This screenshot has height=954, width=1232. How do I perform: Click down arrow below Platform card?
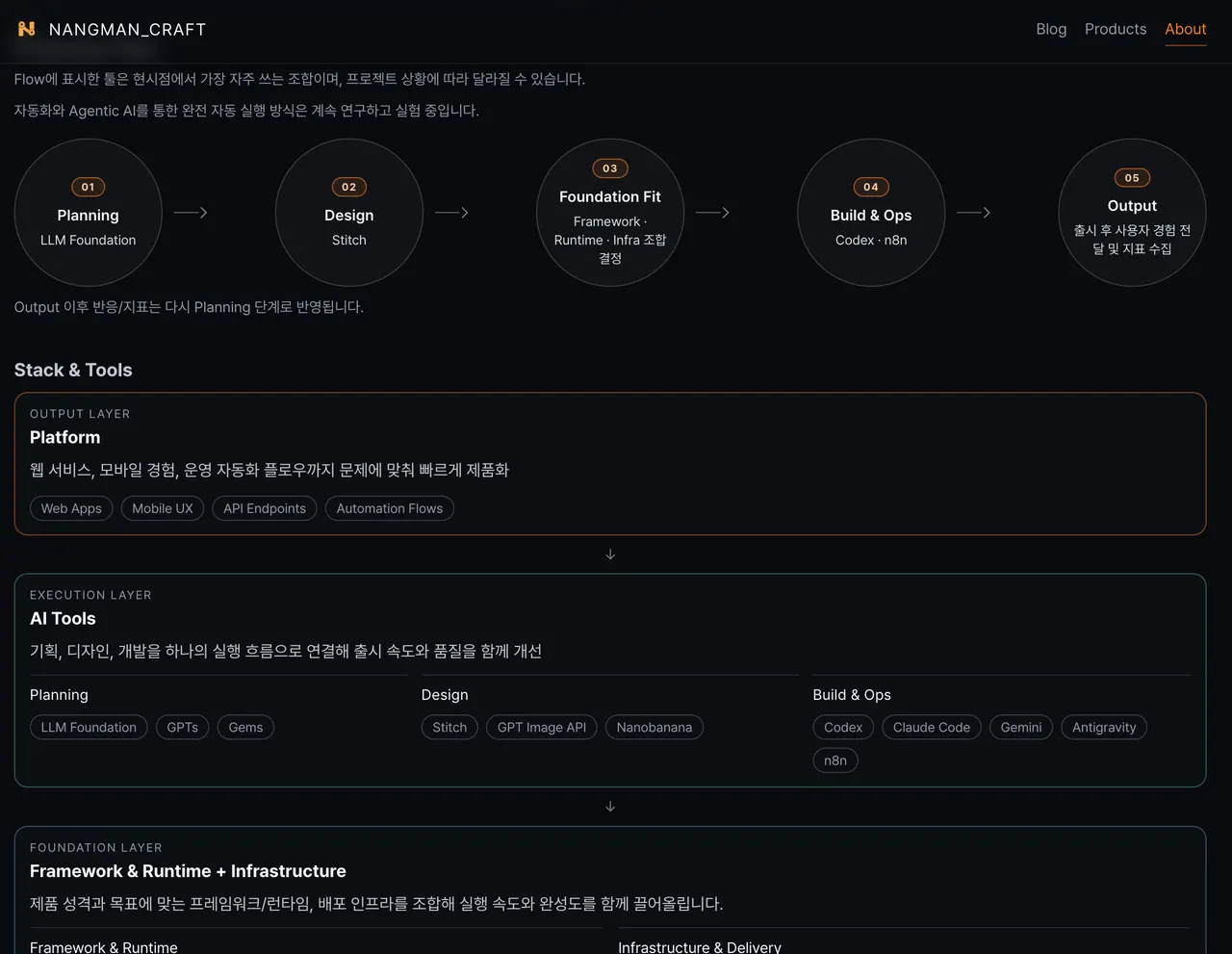(x=610, y=554)
